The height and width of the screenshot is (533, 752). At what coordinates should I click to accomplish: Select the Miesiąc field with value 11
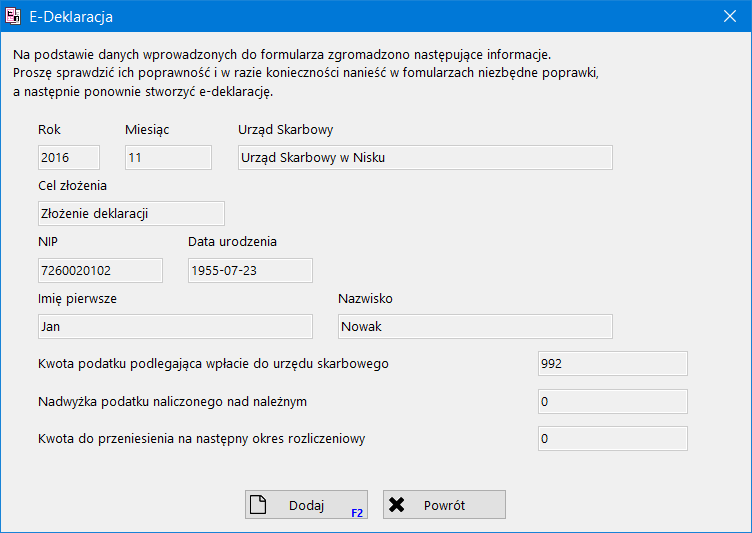(168, 157)
